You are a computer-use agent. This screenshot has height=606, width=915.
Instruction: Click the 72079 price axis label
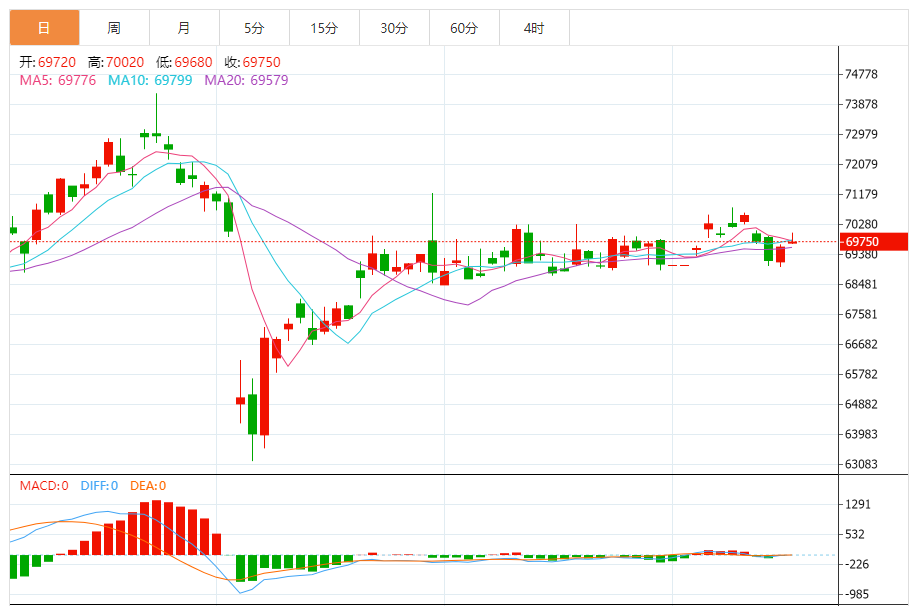pyautogui.click(x=861, y=164)
